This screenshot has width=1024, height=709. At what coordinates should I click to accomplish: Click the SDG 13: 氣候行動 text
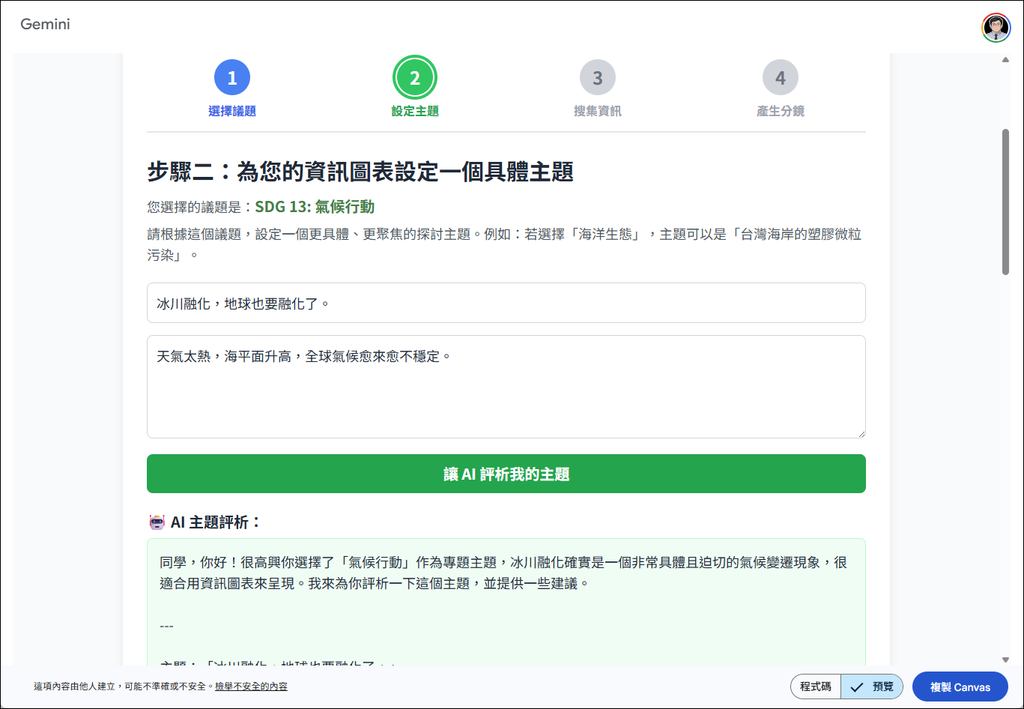pos(315,207)
